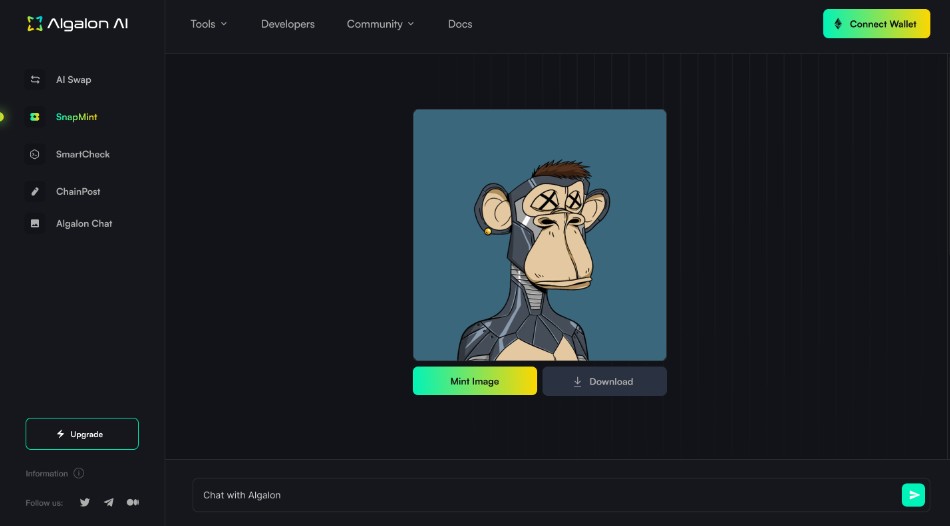The height and width of the screenshot is (526, 950).
Task: Open ChainPost via its pencil icon
Action: 35,191
